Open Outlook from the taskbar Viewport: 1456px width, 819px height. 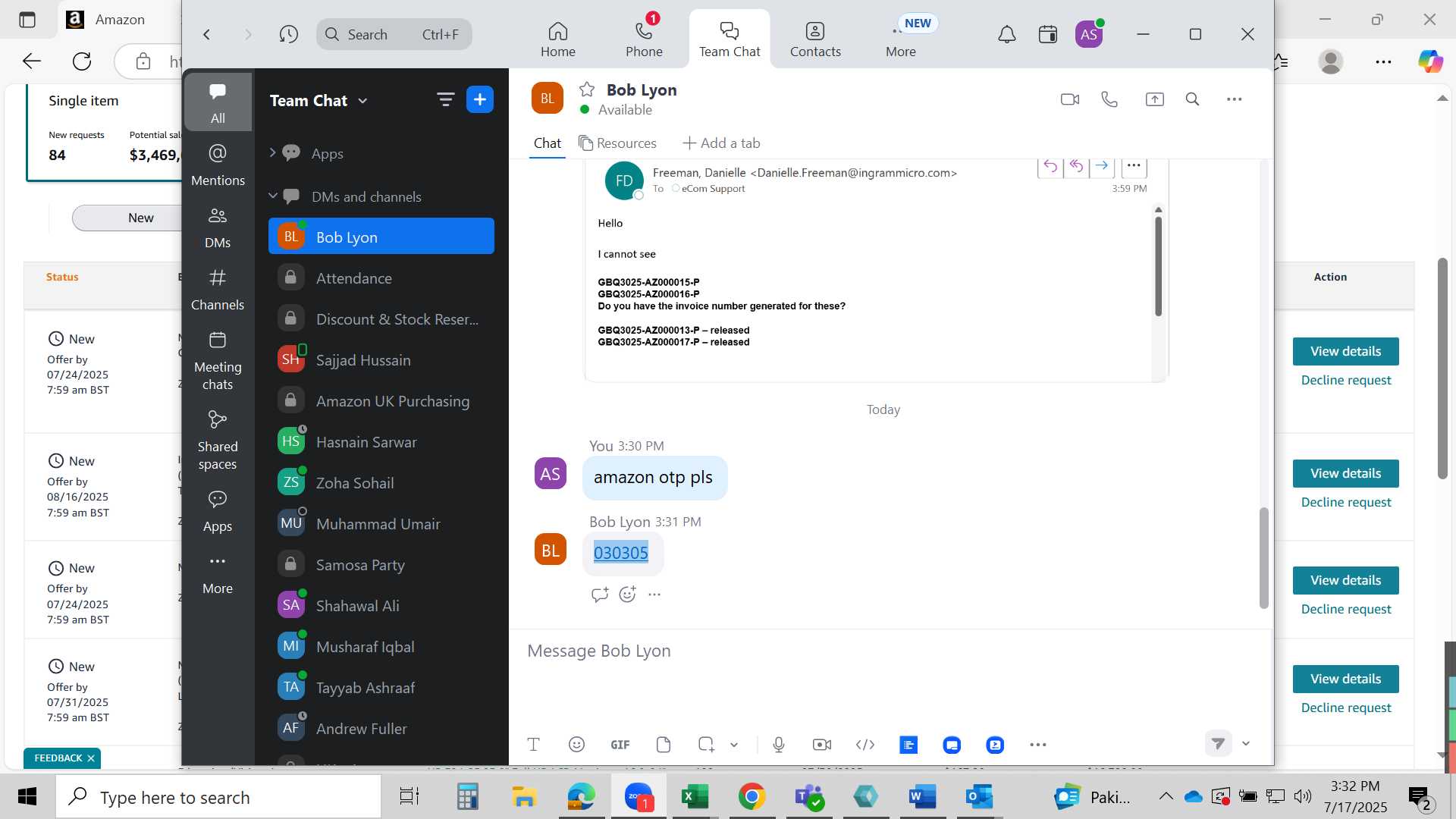coord(979,797)
